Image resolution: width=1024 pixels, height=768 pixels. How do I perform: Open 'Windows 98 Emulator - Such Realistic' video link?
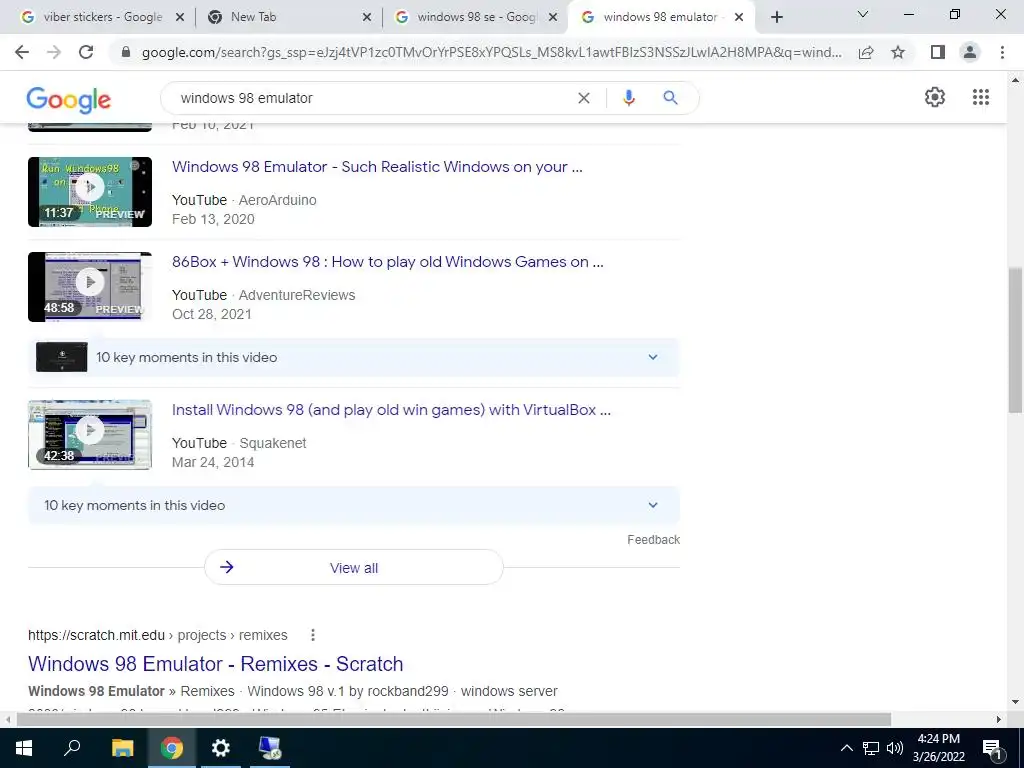377,167
